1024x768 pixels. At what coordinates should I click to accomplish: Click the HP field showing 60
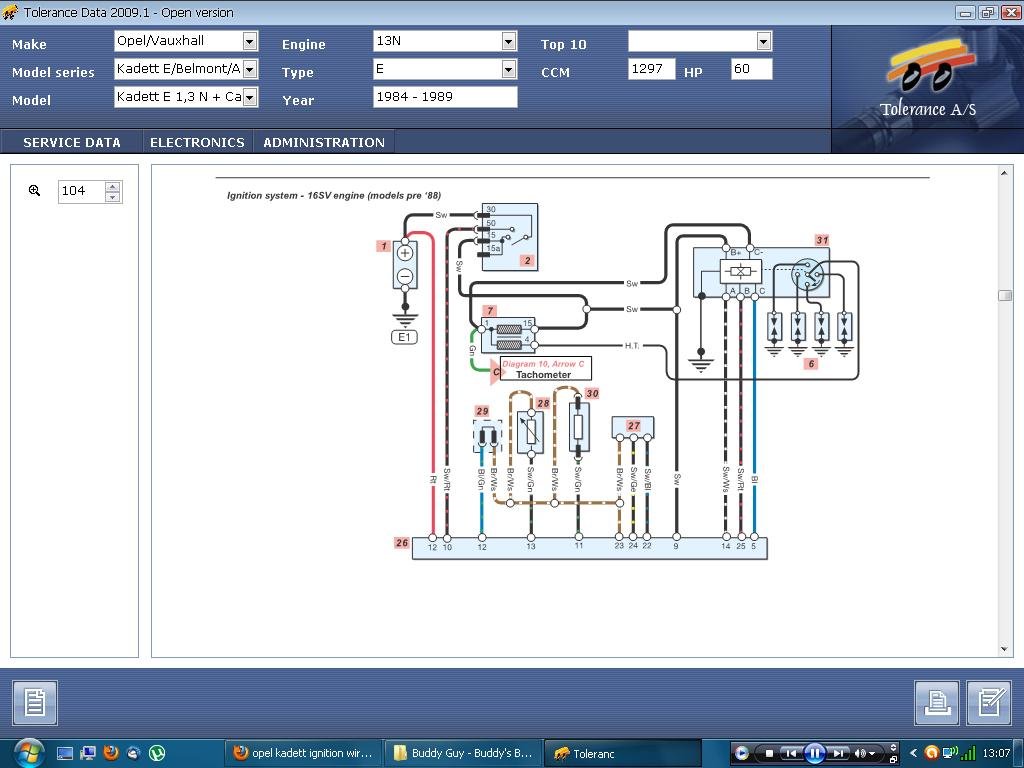752,69
